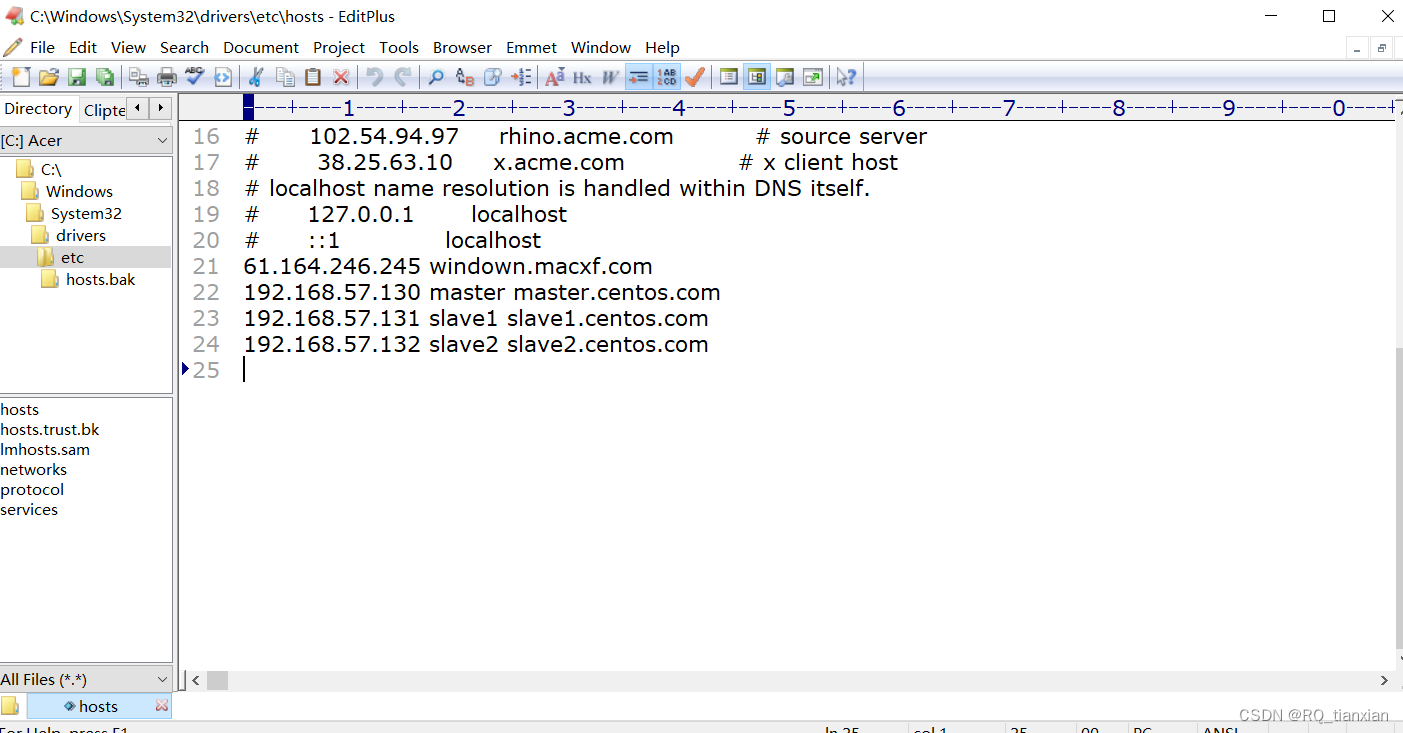Select the drivers folder in tree
The image size is (1403, 733).
click(x=81, y=236)
